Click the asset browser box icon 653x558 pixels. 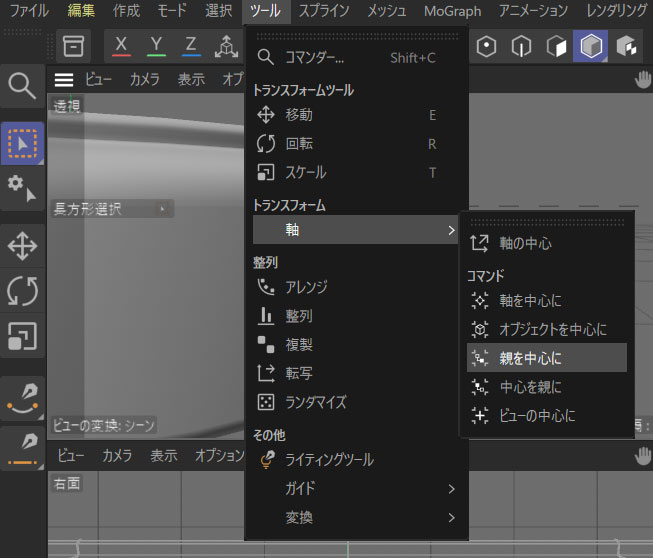(72, 46)
